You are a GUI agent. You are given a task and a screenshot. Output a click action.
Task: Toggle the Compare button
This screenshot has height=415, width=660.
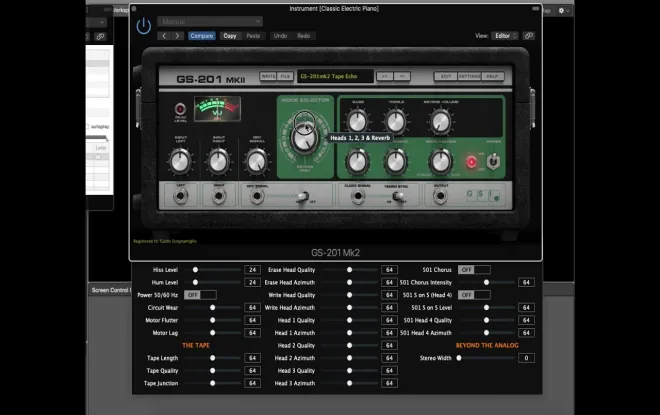click(x=202, y=36)
